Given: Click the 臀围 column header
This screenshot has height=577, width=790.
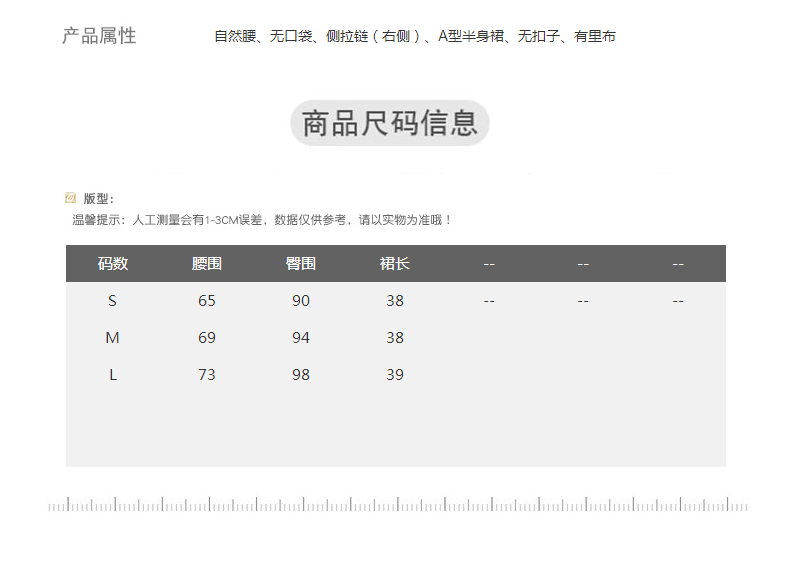Looking at the screenshot, I should (x=301, y=264).
